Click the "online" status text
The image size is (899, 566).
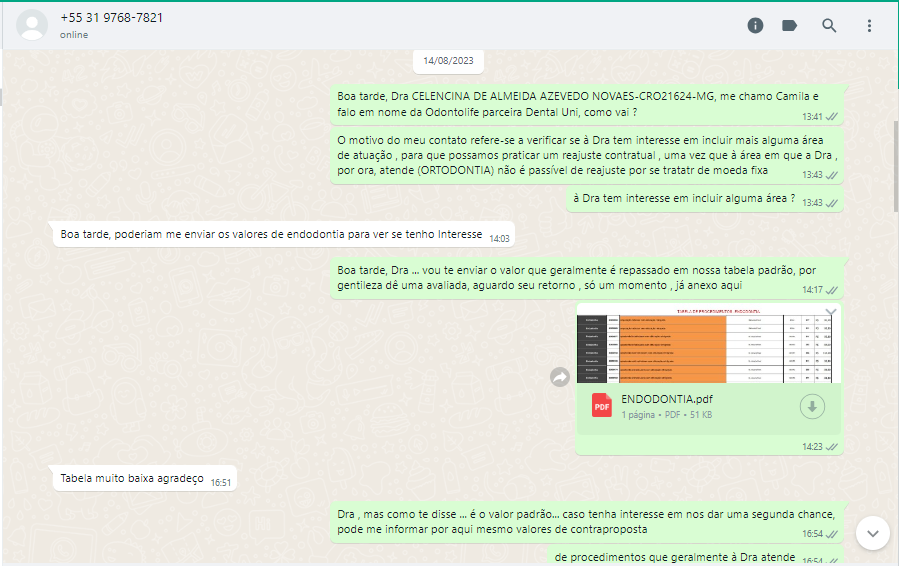tap(74, 35)
